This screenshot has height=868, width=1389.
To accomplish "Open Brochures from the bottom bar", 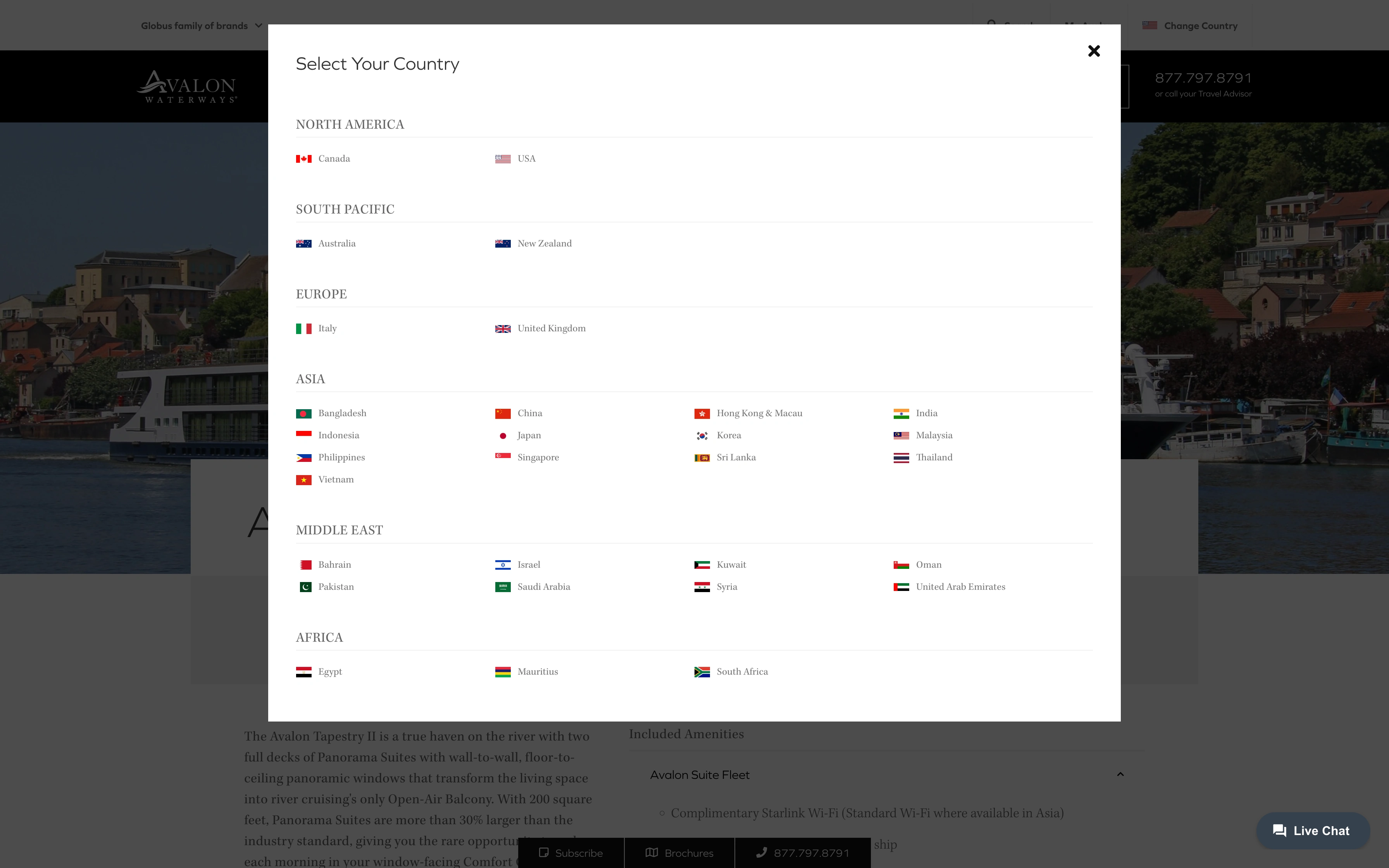I will (x=679, y=853).
